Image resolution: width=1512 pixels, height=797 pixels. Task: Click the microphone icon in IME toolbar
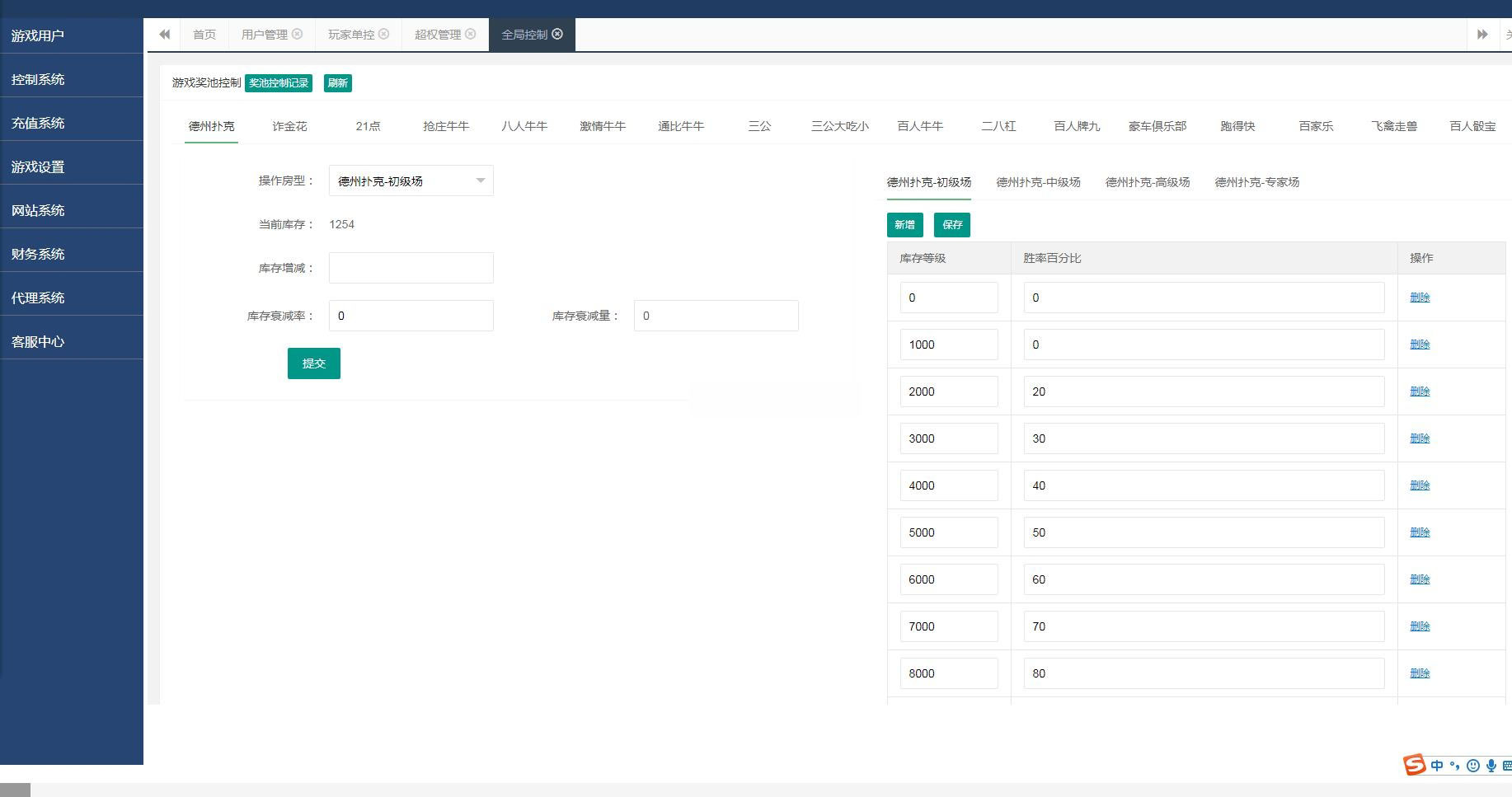coord(1491,766)
